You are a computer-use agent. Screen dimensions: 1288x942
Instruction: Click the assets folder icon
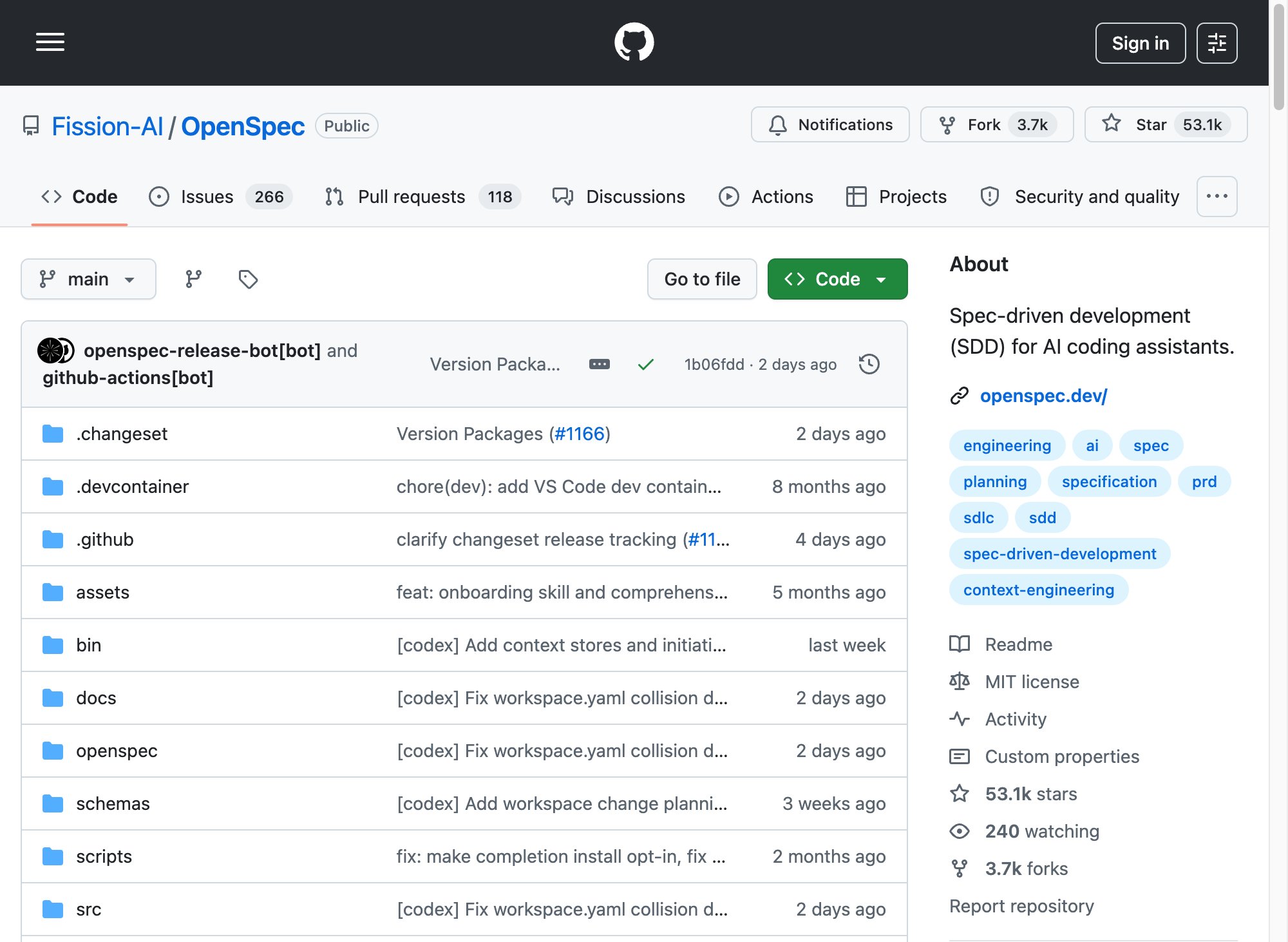click(x=53, y=592)
